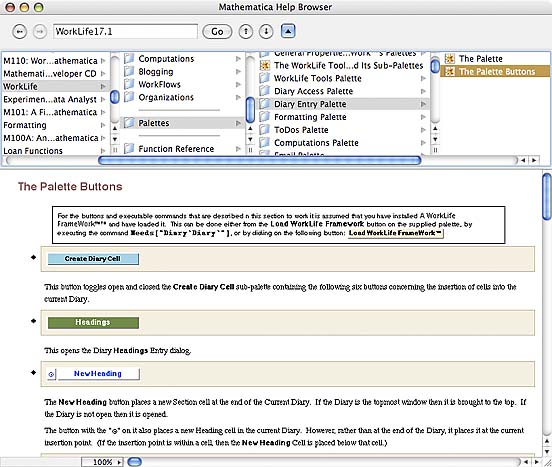Open the Palettes folder icon

129,123
